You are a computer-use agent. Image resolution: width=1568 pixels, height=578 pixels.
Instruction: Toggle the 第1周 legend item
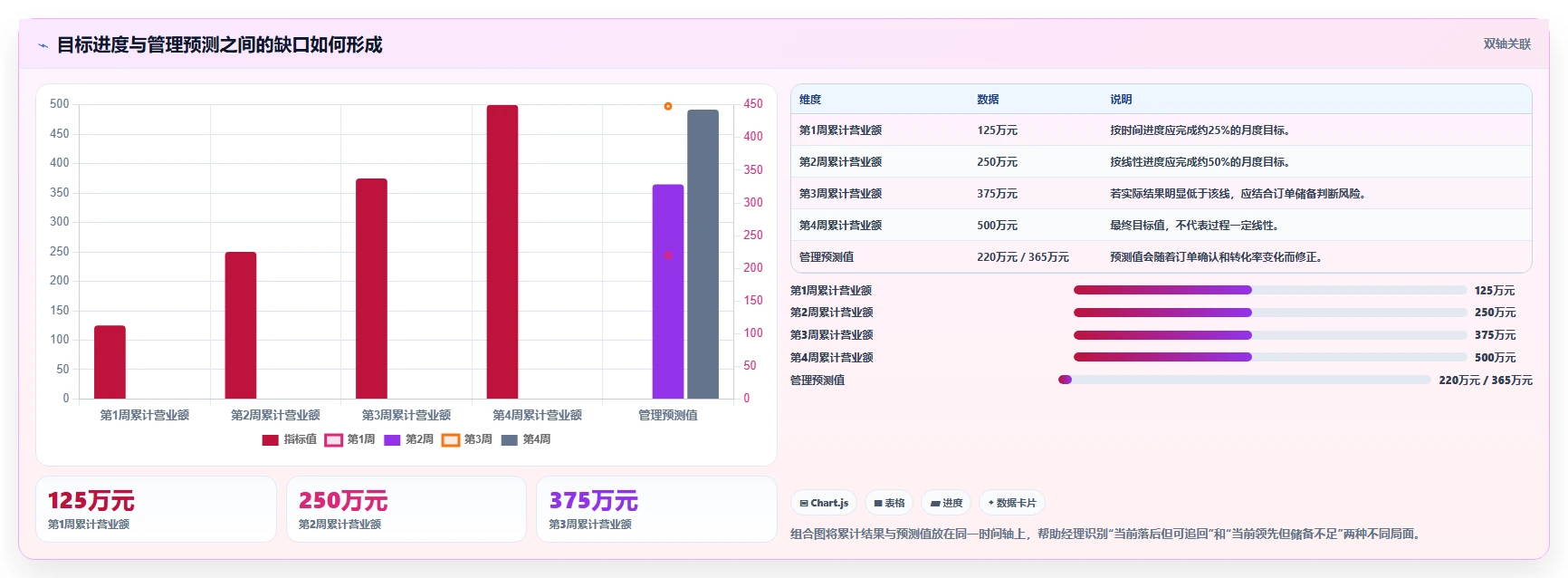click(349, 439)
